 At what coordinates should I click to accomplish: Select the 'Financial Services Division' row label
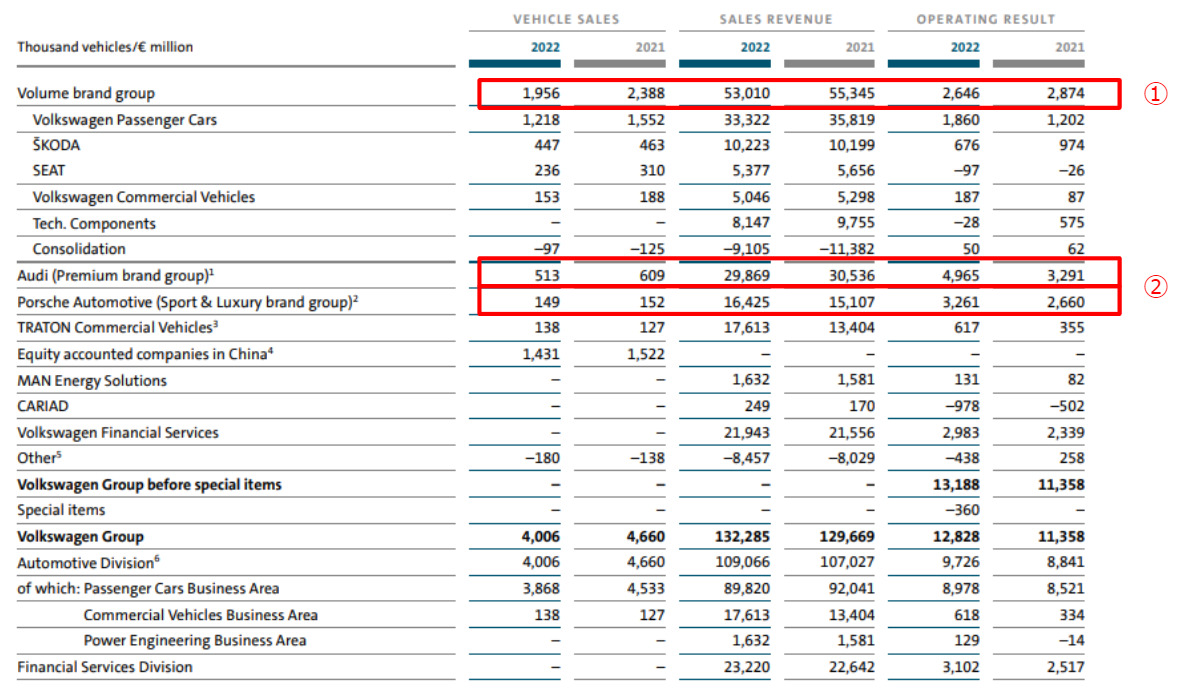(105, 667)
